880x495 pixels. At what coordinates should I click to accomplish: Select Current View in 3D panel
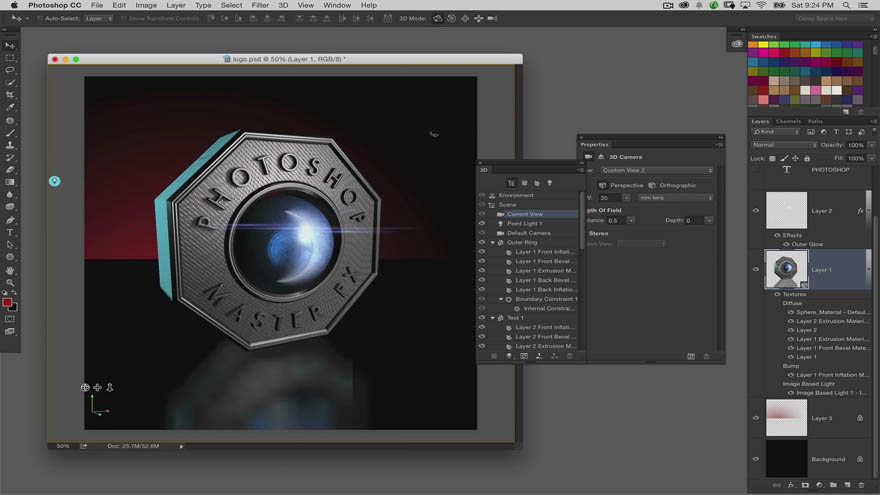point(525,214)
